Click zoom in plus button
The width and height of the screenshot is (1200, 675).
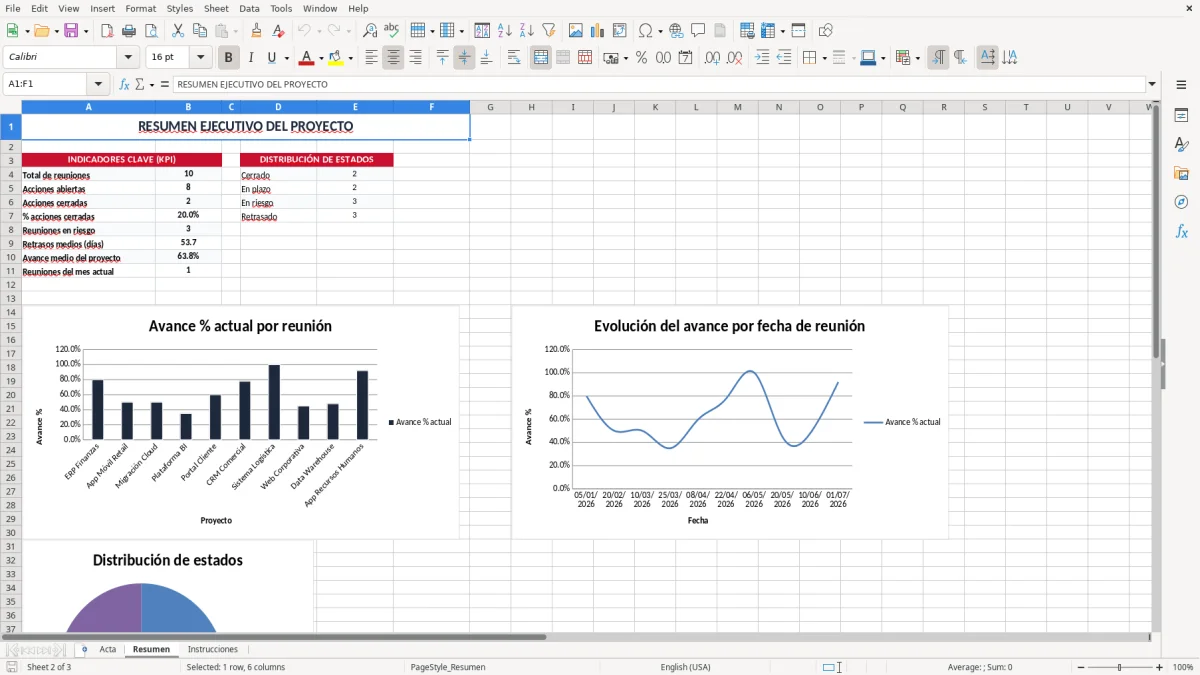click(x=1159, y=667)
